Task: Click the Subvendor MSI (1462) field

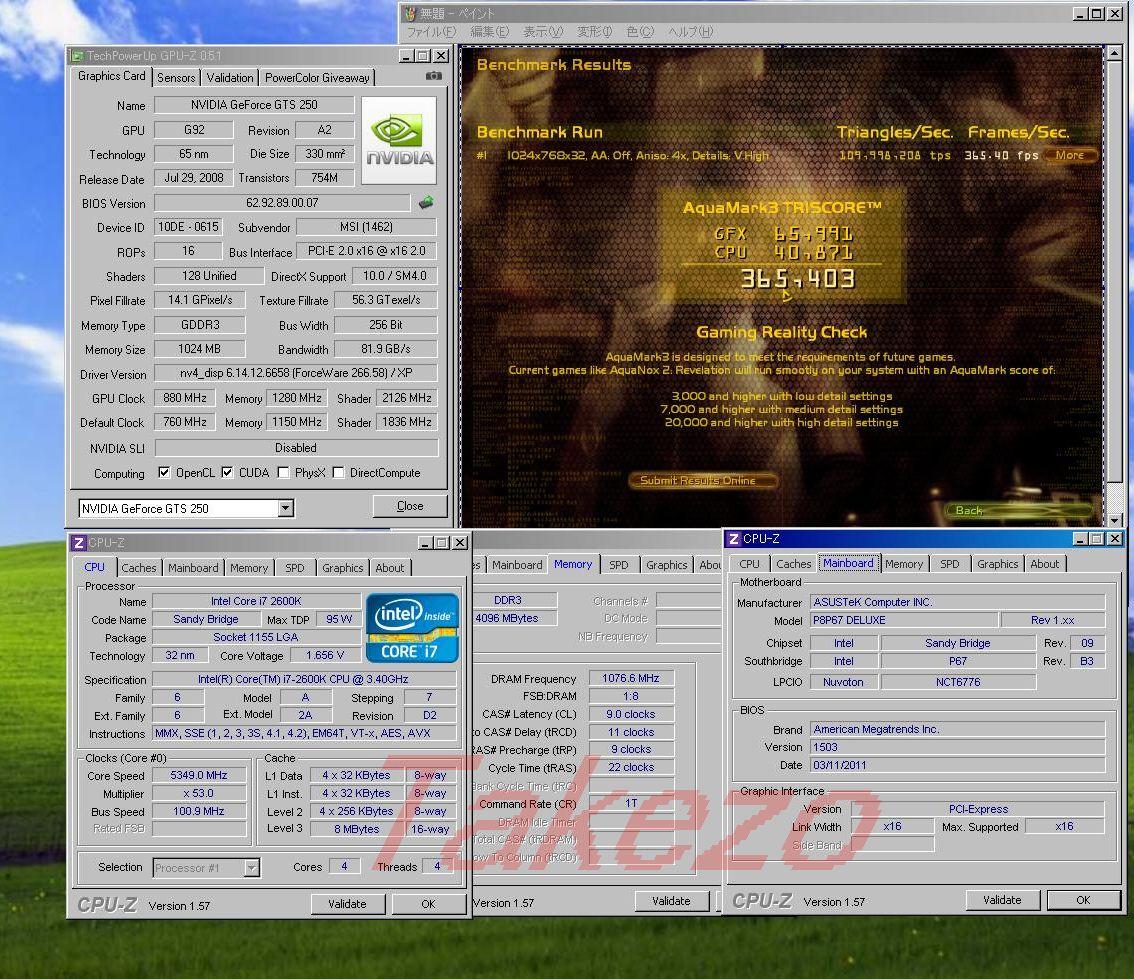Action: tap(366, 227)
